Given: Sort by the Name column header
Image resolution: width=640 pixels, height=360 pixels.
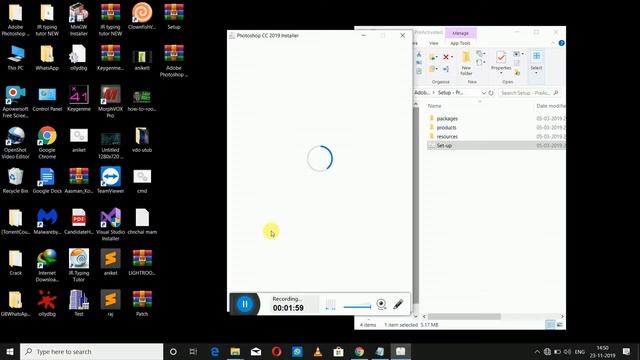Looking at the screenshot, I should [435, 106].
